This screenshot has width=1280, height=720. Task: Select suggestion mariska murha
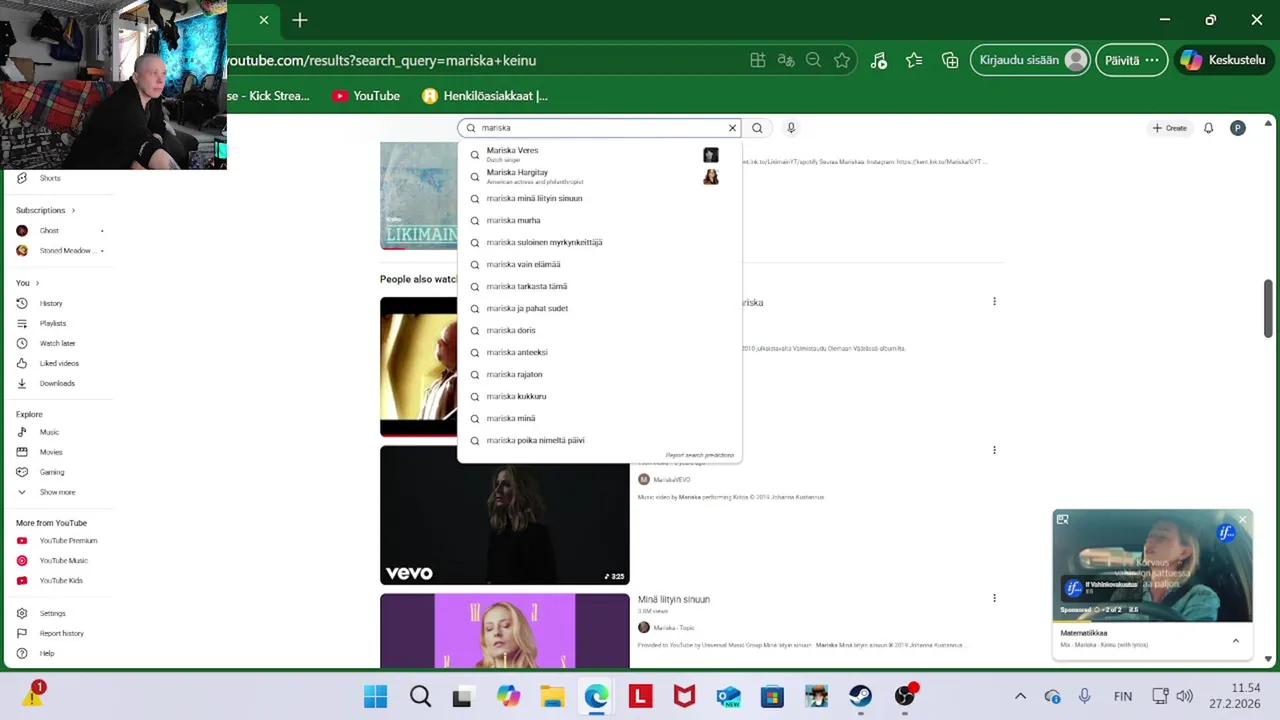[600, 220]
